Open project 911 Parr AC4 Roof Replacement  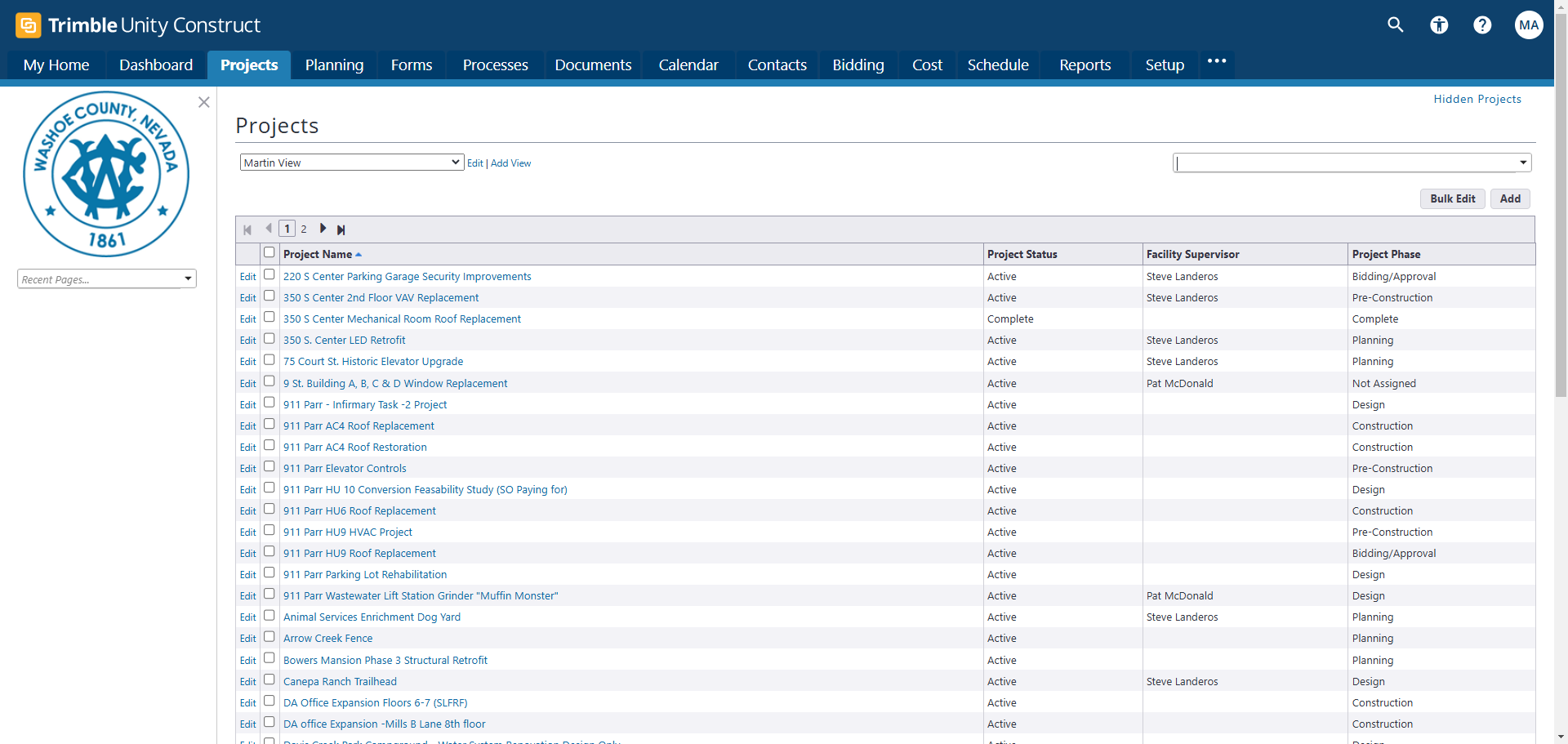359,425
